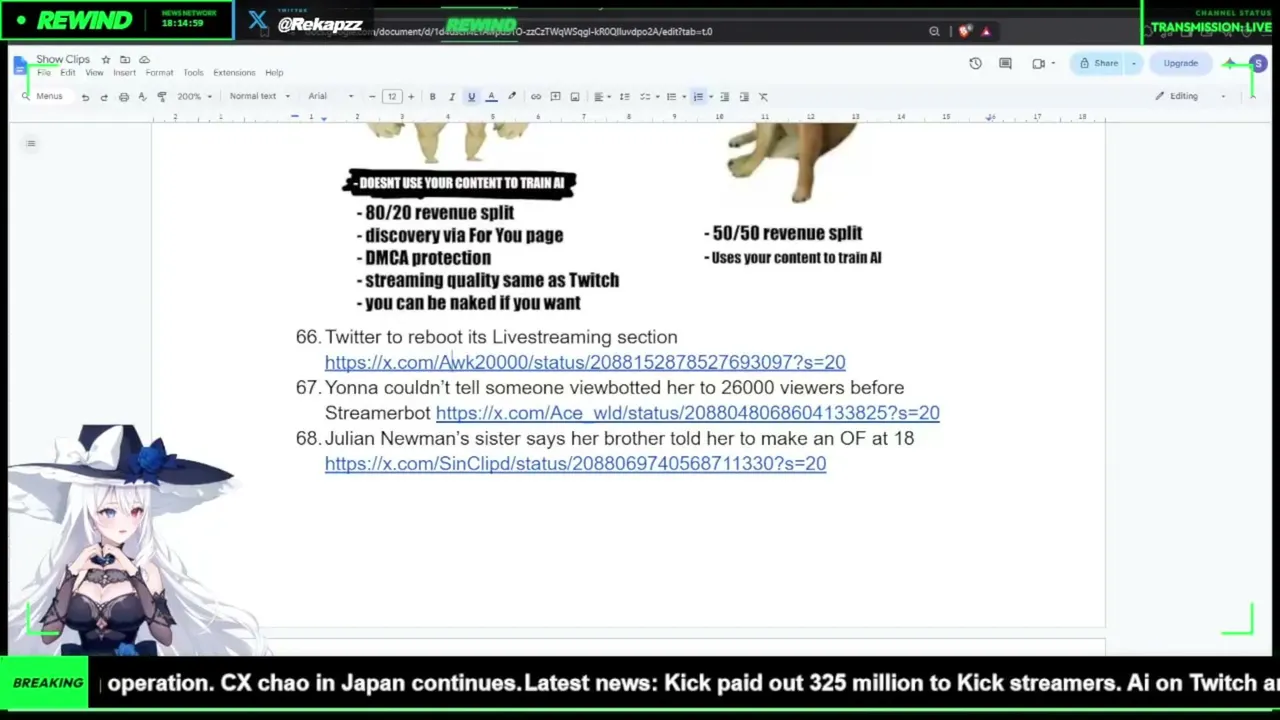The height and width of the screenshot is (720, 1280).
Task: Open the Normal text style dropdown
Action: (259, 97)
